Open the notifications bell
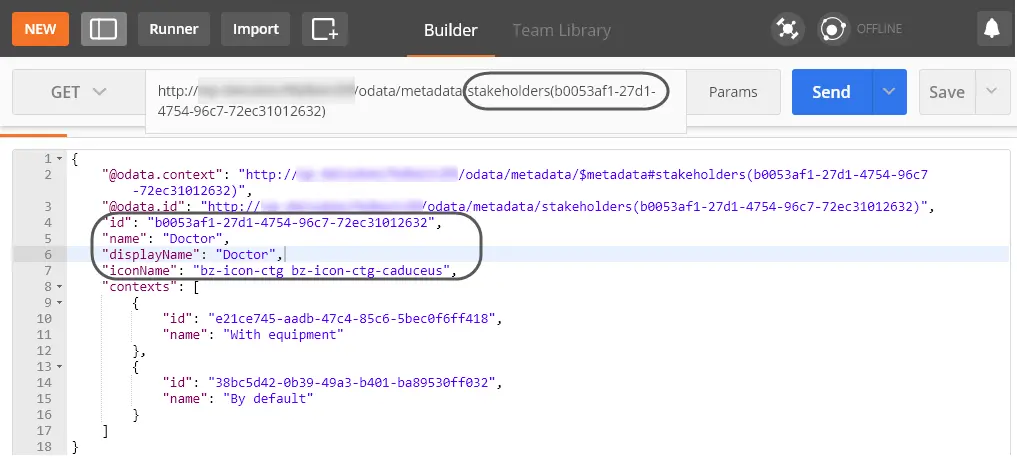Viewport: 1017px width, 457px height. 992,29
